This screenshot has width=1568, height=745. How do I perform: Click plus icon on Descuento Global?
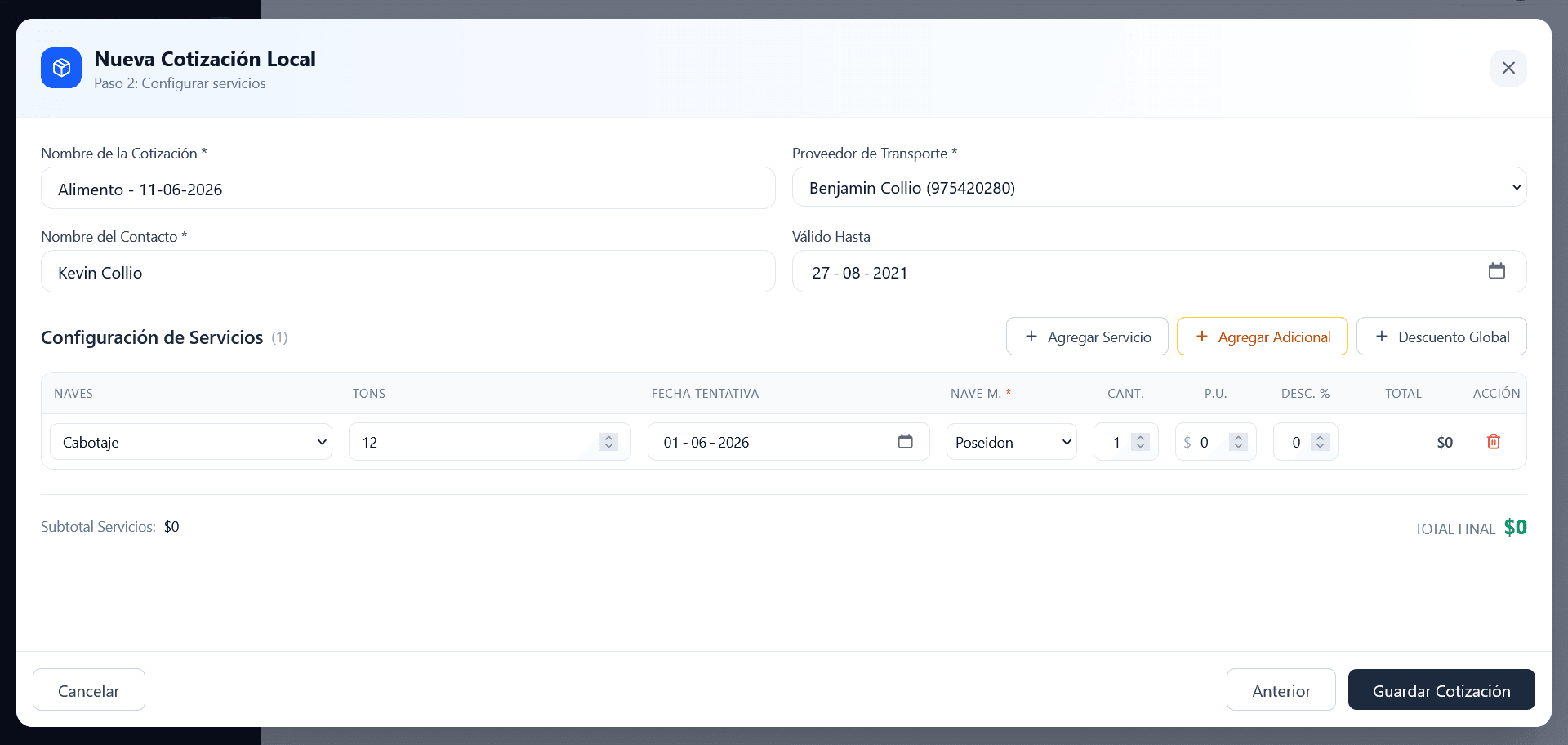click(1382, 337)
